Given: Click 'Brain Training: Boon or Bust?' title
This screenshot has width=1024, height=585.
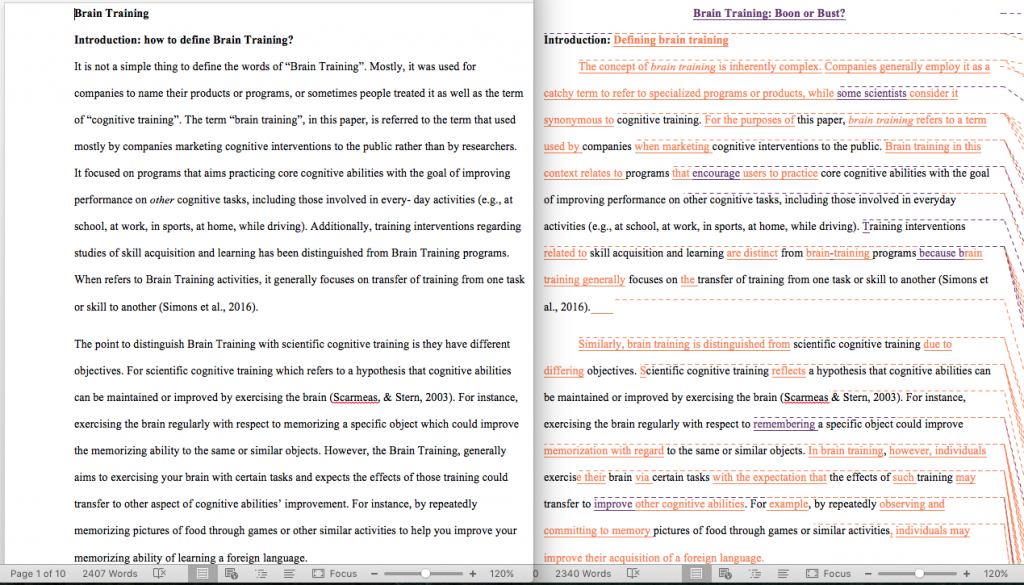Looking at the screenshot, I should [769, 13].
